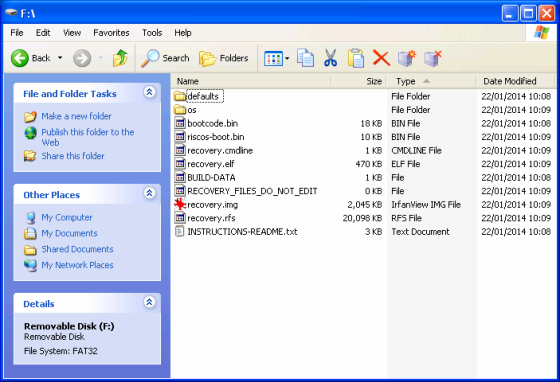Click the recovery.rfs file name
The width and height of the screenshot is (560, 382).
211,218
